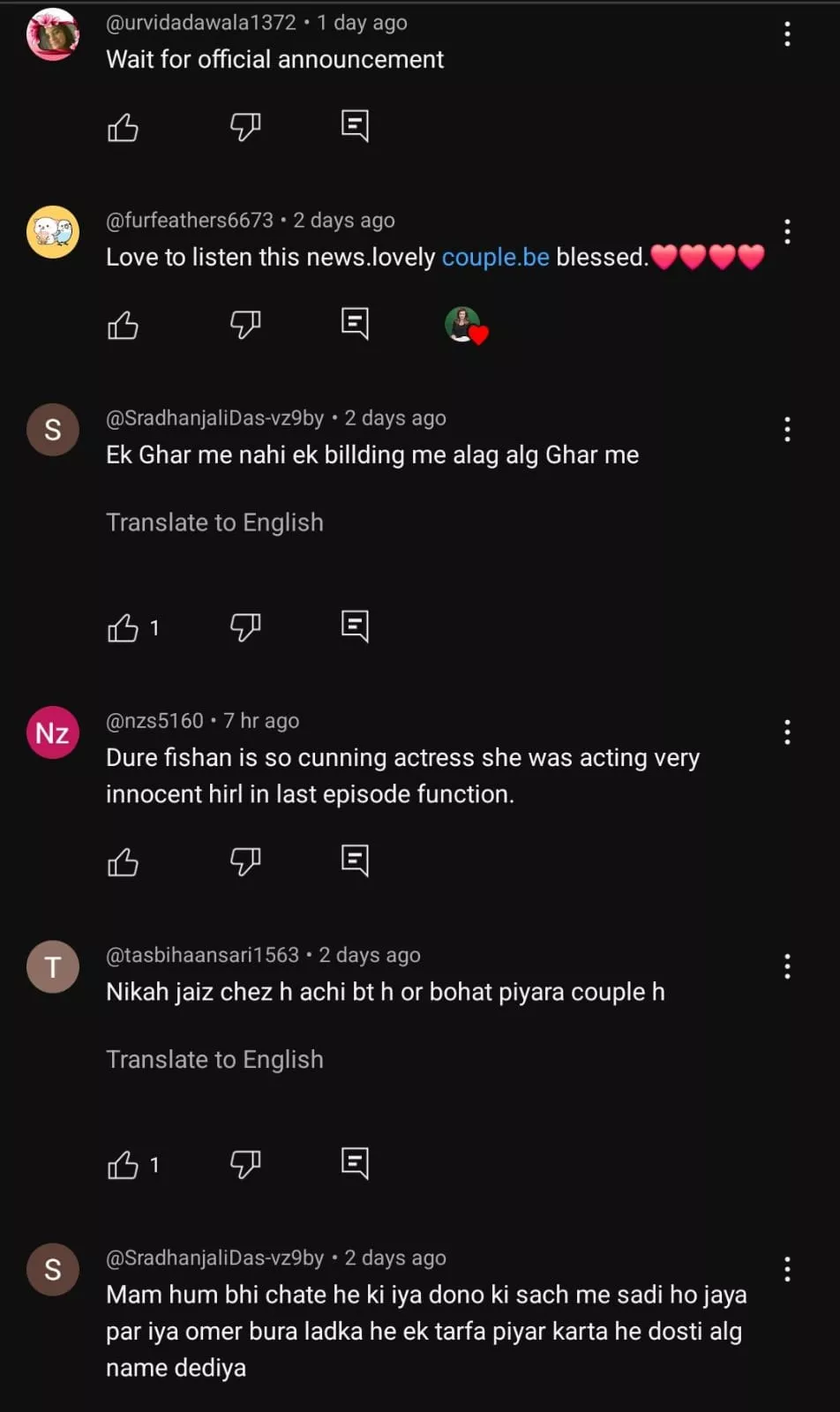Tap the creator heart badge on furfeathers6673's comment
This screenshot has width=840, height=1412.
click(x=464, y=326)
